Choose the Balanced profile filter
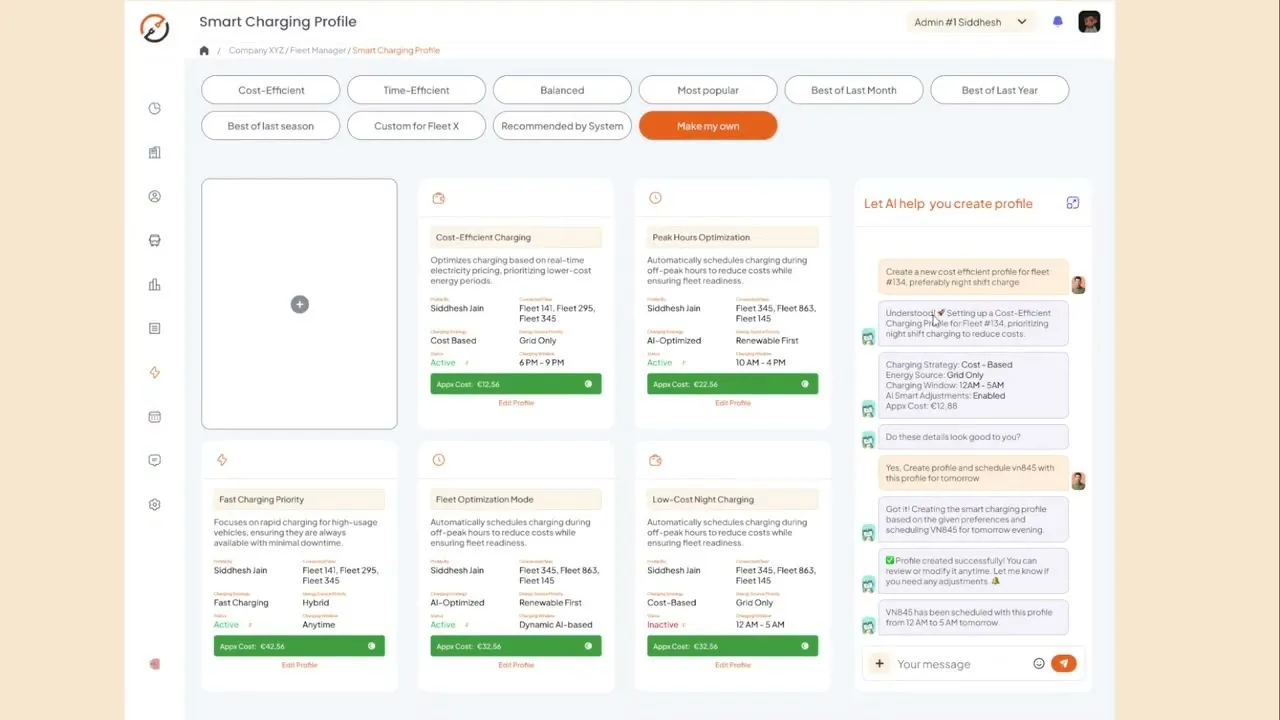The height and width of the screenshot is (720, 1280). 562,90
